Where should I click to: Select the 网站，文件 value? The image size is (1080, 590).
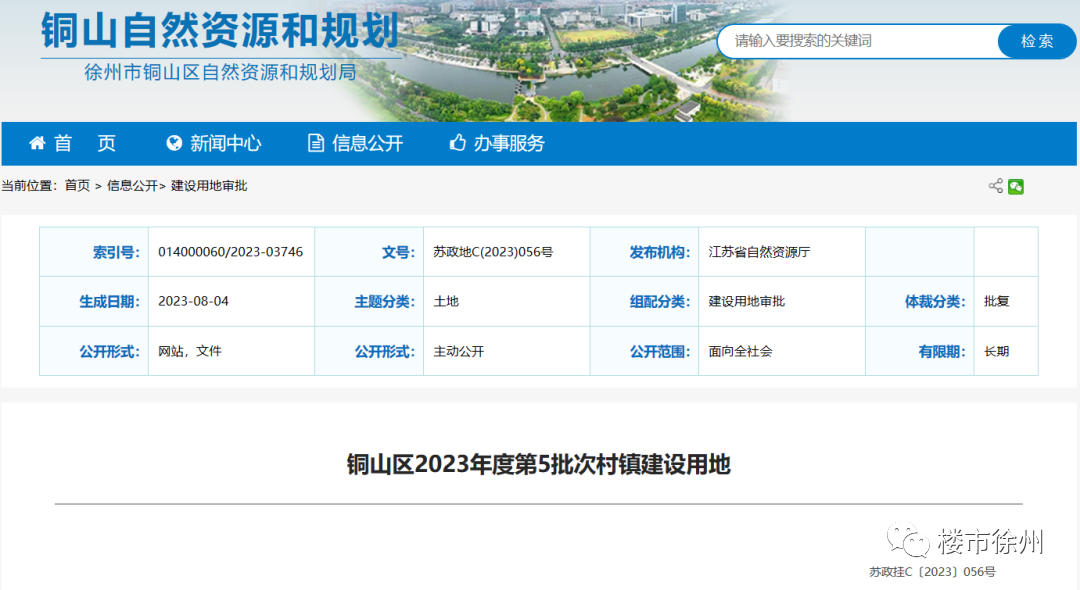click(189, 351)
